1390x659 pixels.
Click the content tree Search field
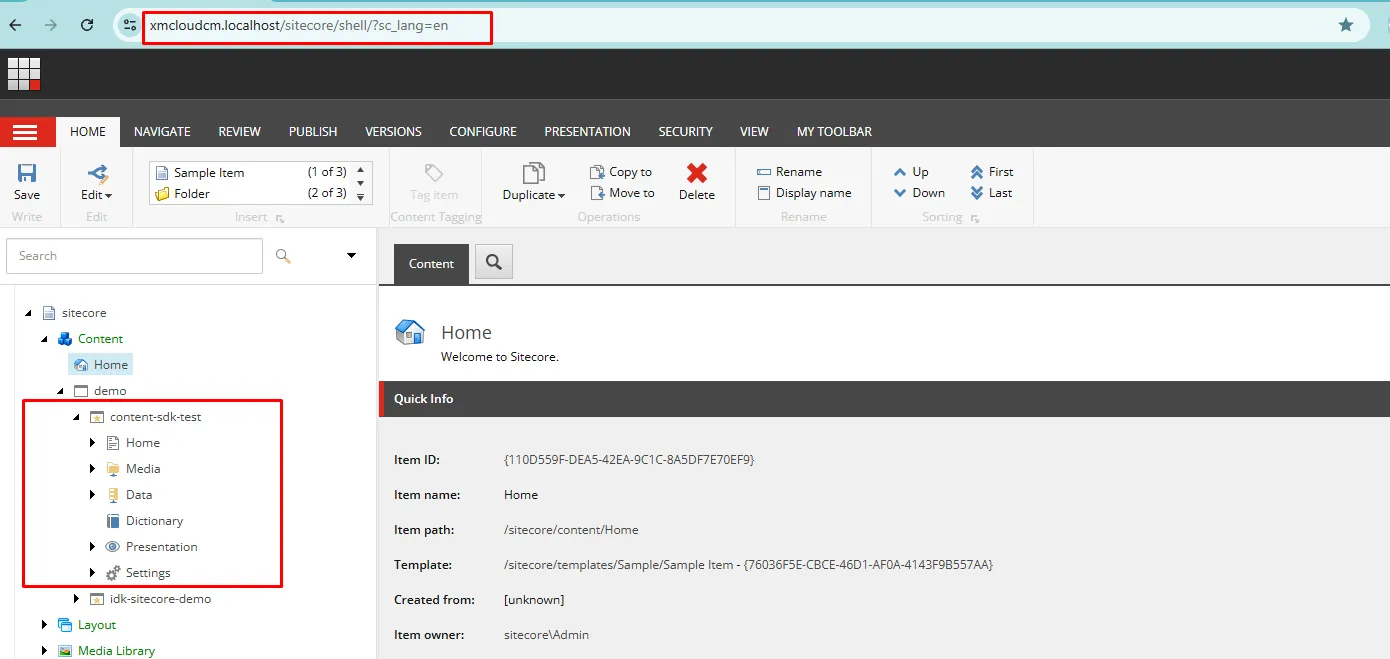click(134, 256)
